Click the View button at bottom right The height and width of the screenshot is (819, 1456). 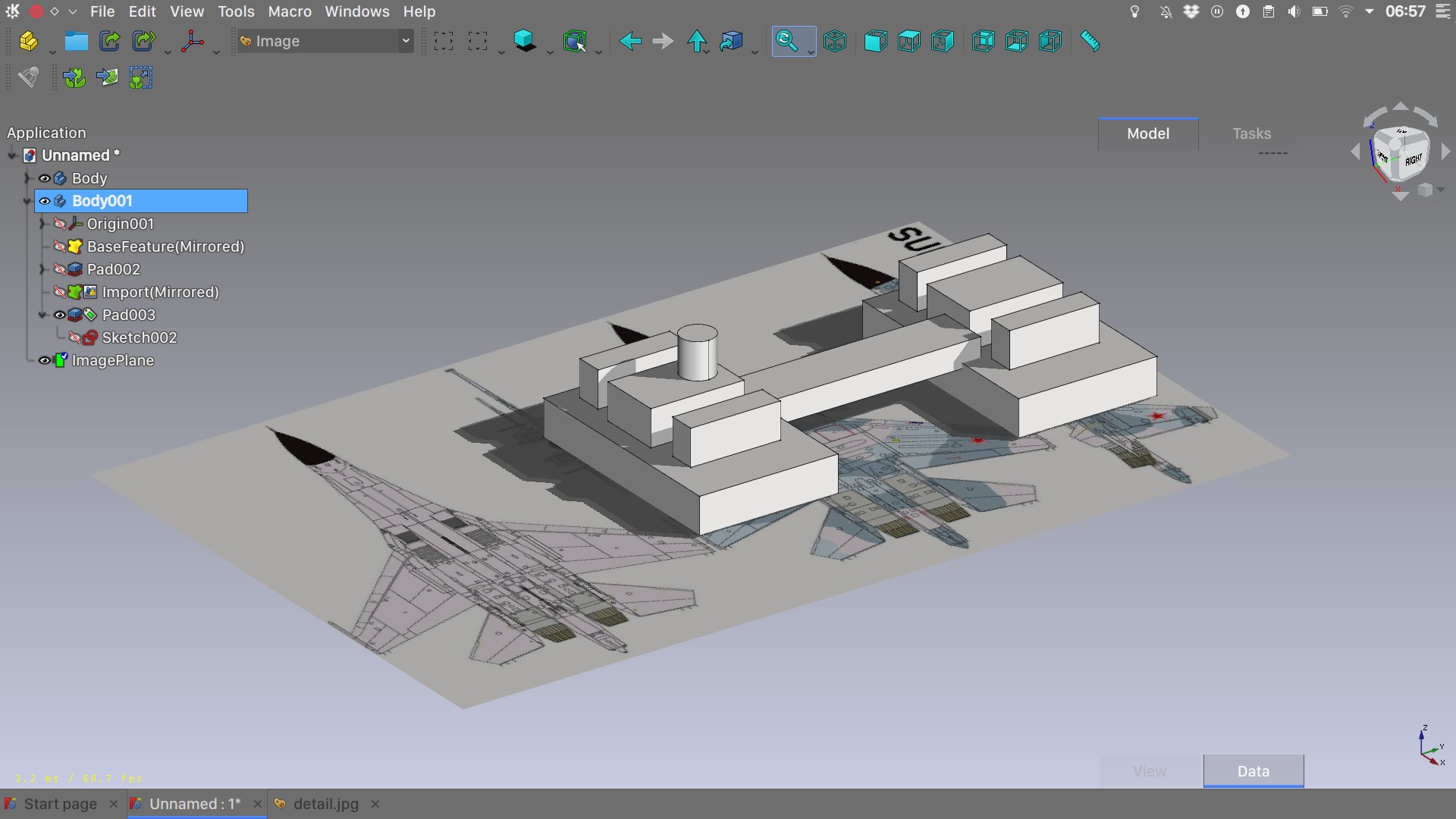coord(1149,770)
